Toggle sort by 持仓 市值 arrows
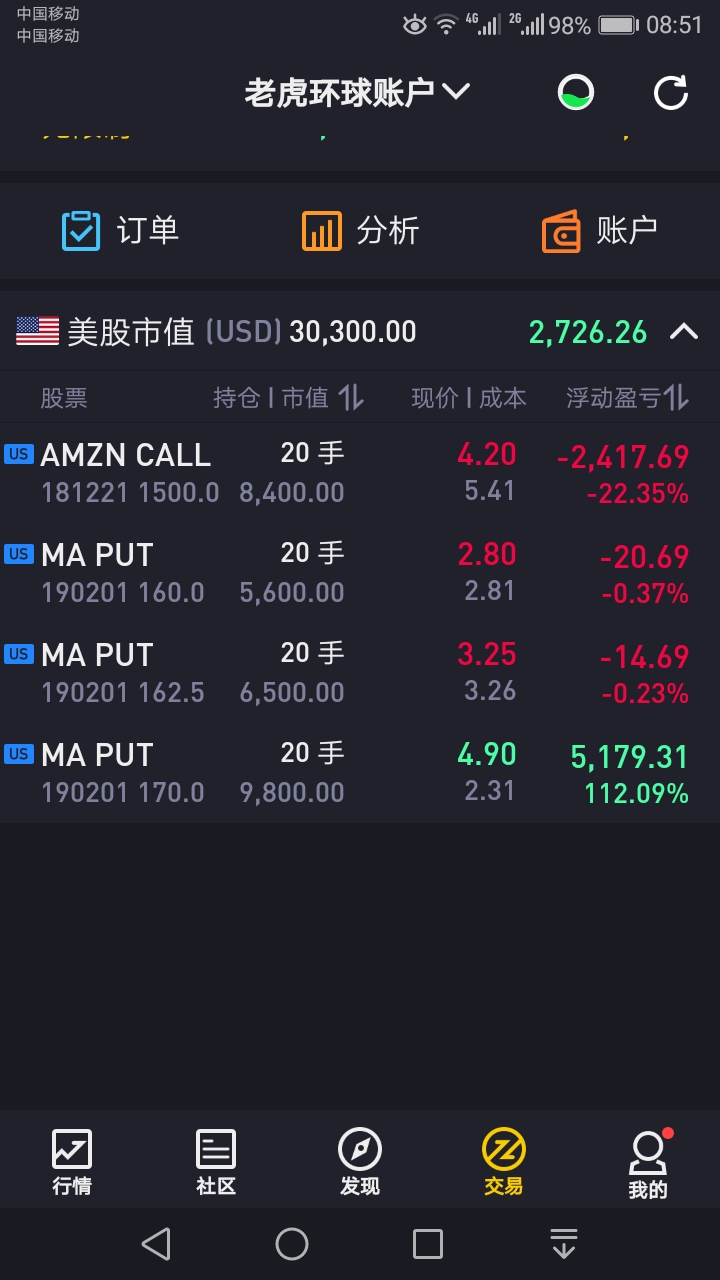The width and height of the screenshot is (720, 1280). point(351,398)
